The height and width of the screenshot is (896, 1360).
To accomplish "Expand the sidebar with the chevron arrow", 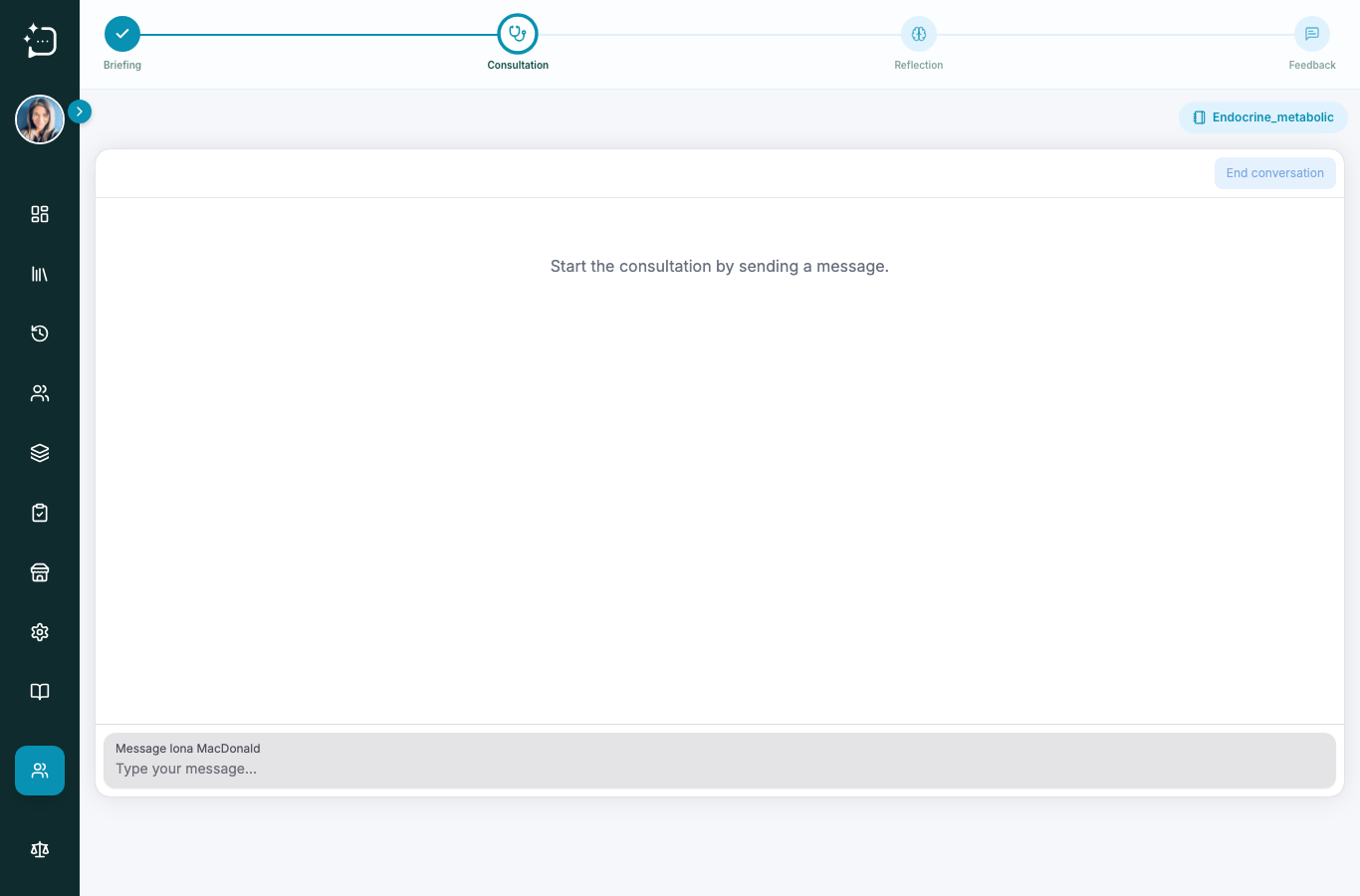I will [x=80, y=112].
